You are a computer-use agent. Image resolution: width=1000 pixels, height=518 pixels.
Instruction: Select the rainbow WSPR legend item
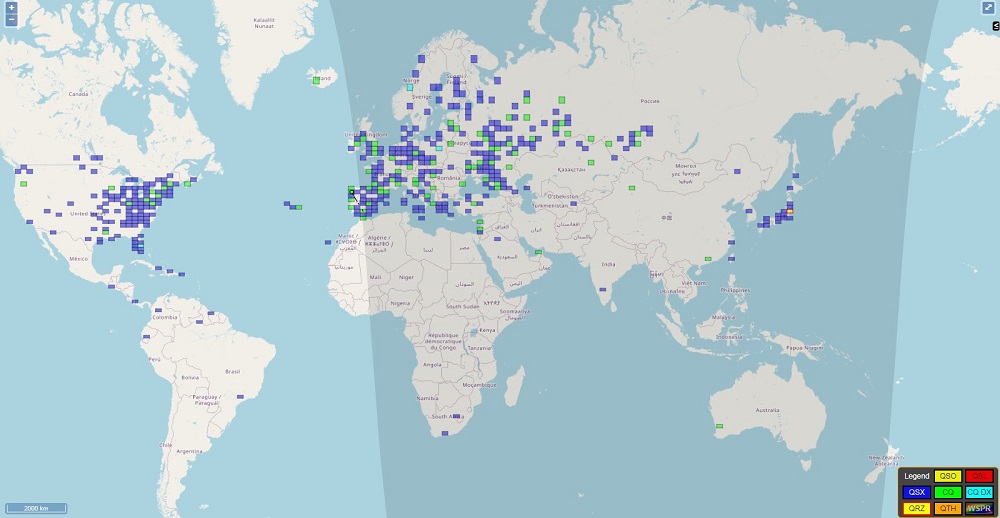tap(979, 508)
